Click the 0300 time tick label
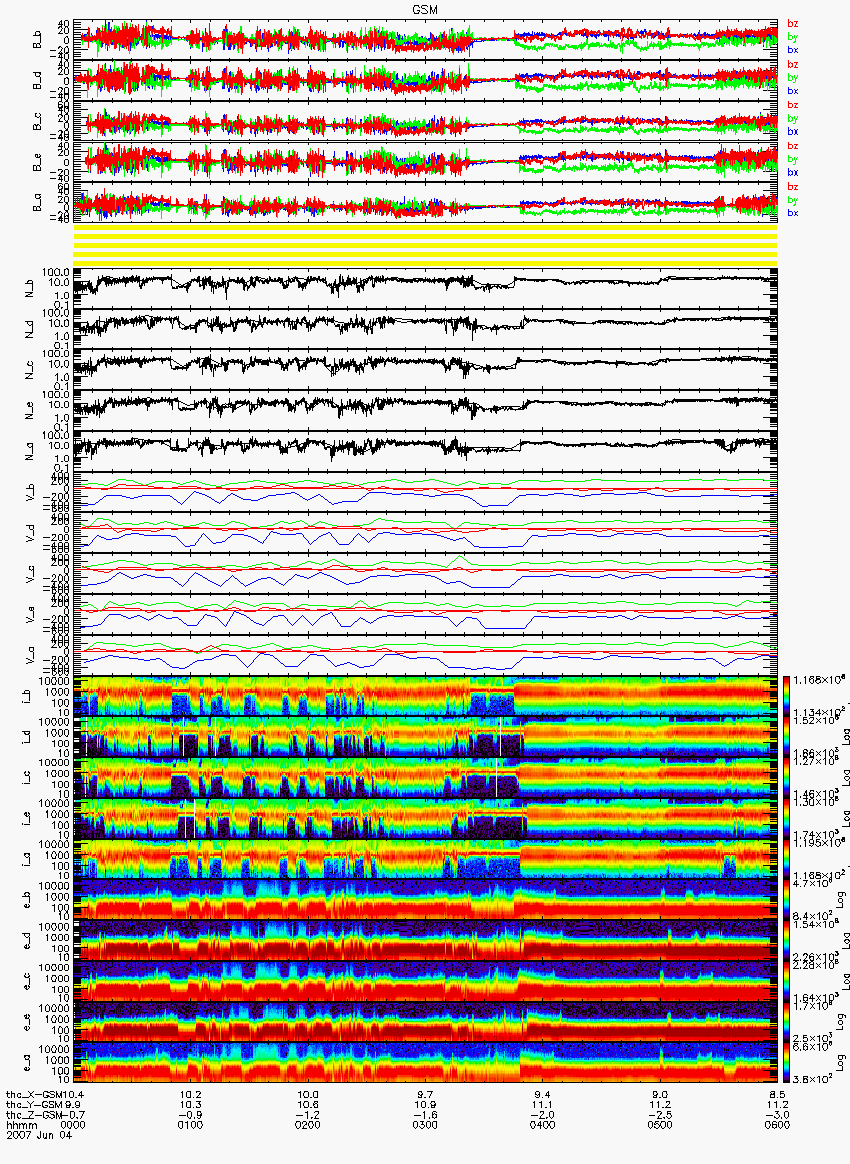The width and height of the screenshot is (850, 1164). pyautogui.click(x=425, y=1125)
